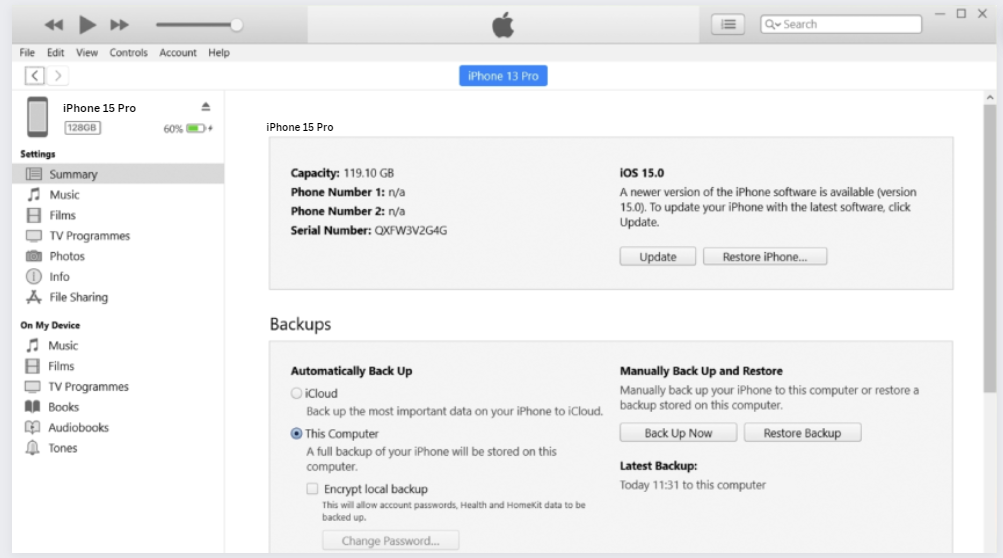The height and width of the screenshot is (558, 1003).
Task: Click the Backups section heading
Action: tap(300, 324)
